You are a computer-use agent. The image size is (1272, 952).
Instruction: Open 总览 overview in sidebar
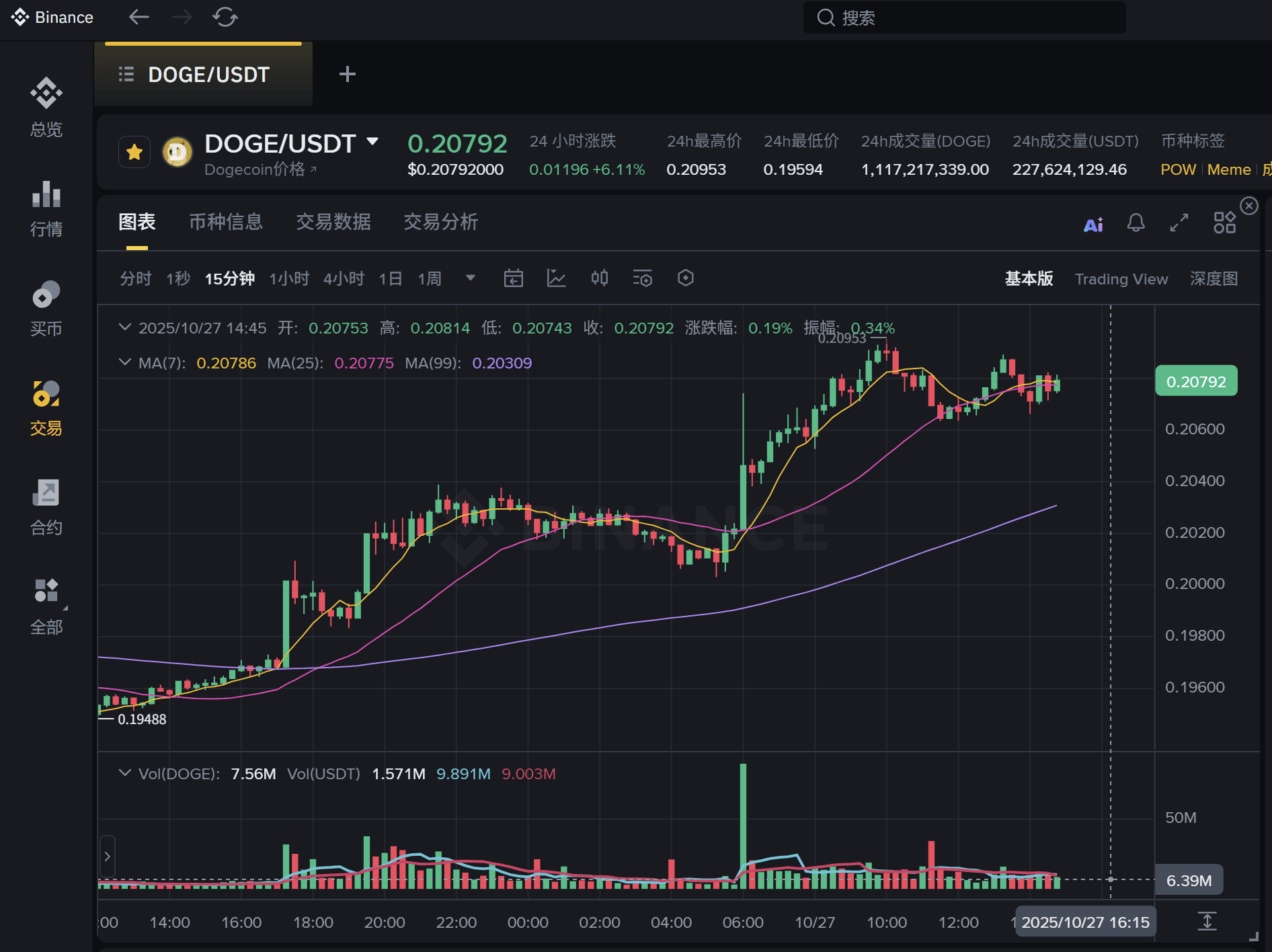[x=46, y=107]
